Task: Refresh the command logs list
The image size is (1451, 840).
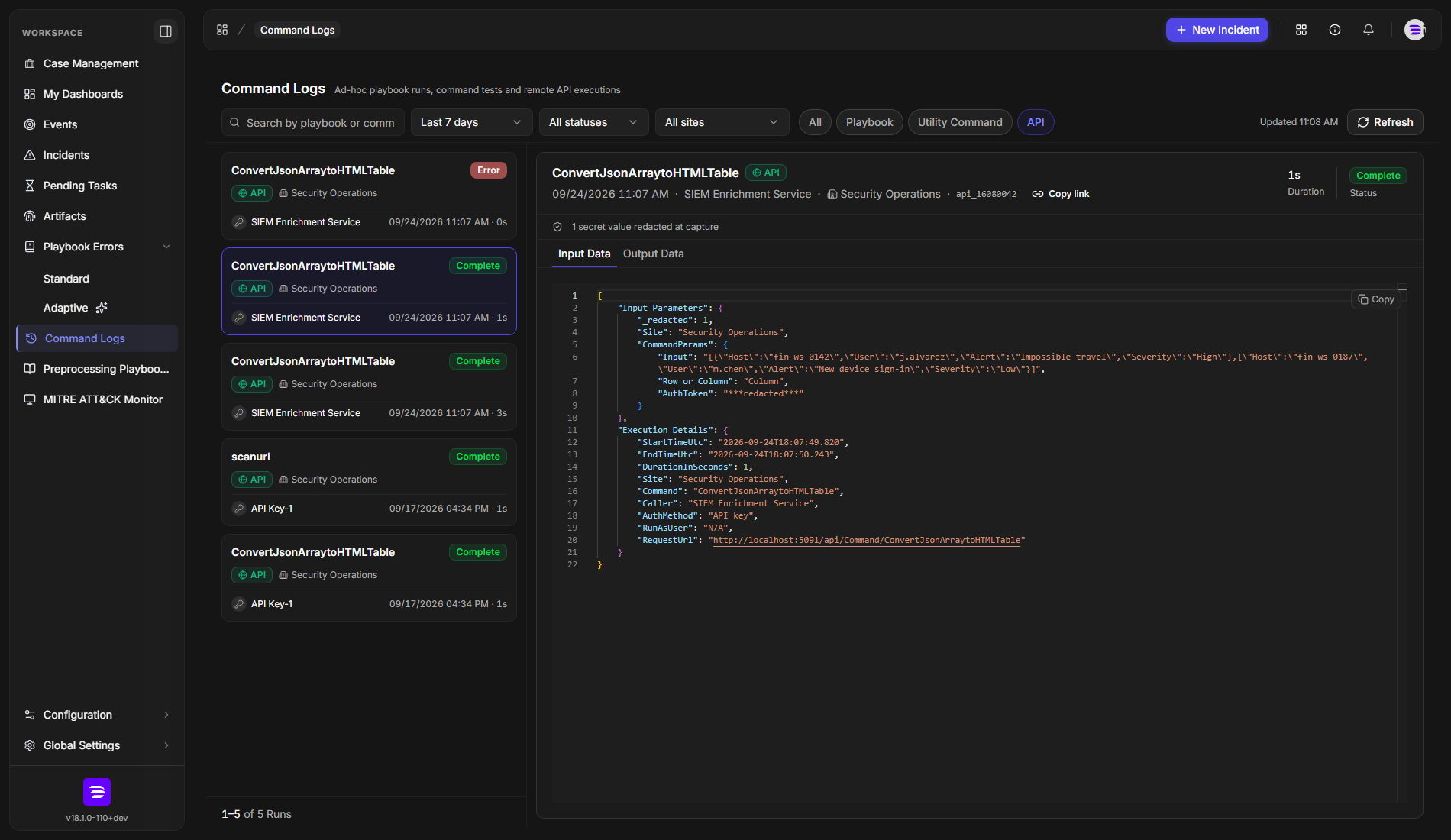Action: [1385, 122]
